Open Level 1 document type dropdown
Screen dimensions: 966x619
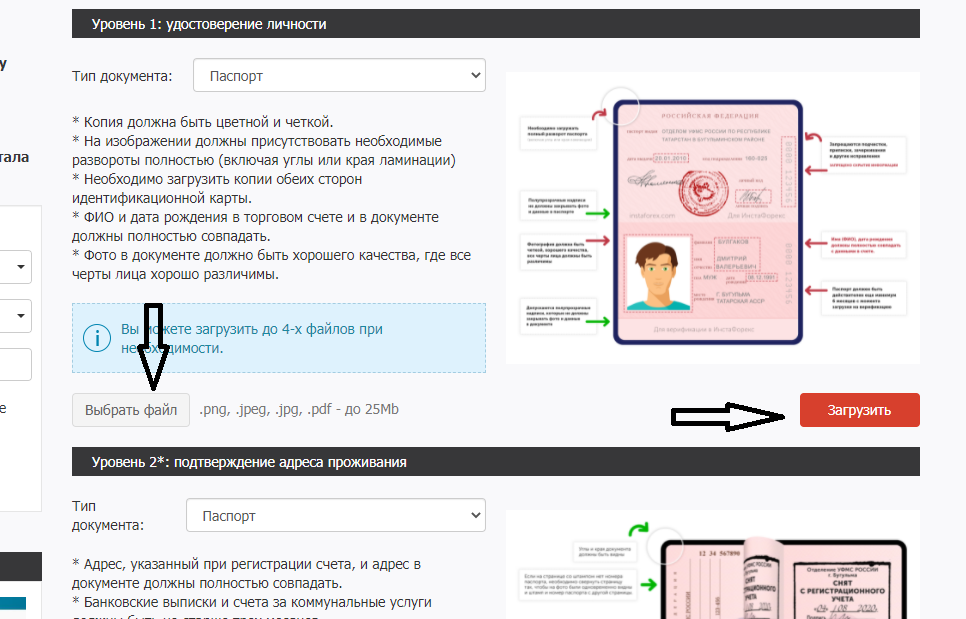point(339,75)
